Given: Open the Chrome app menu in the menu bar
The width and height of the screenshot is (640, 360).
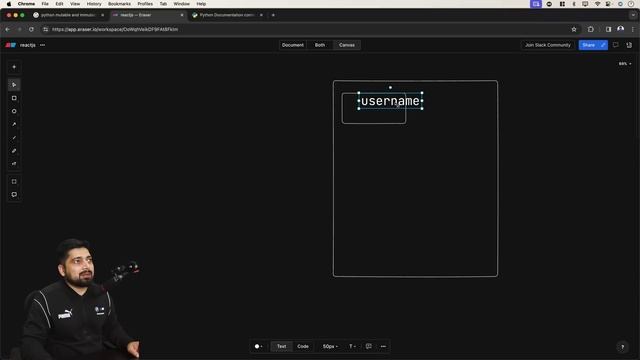Looking at the screenshot, I should coord(26,4).
